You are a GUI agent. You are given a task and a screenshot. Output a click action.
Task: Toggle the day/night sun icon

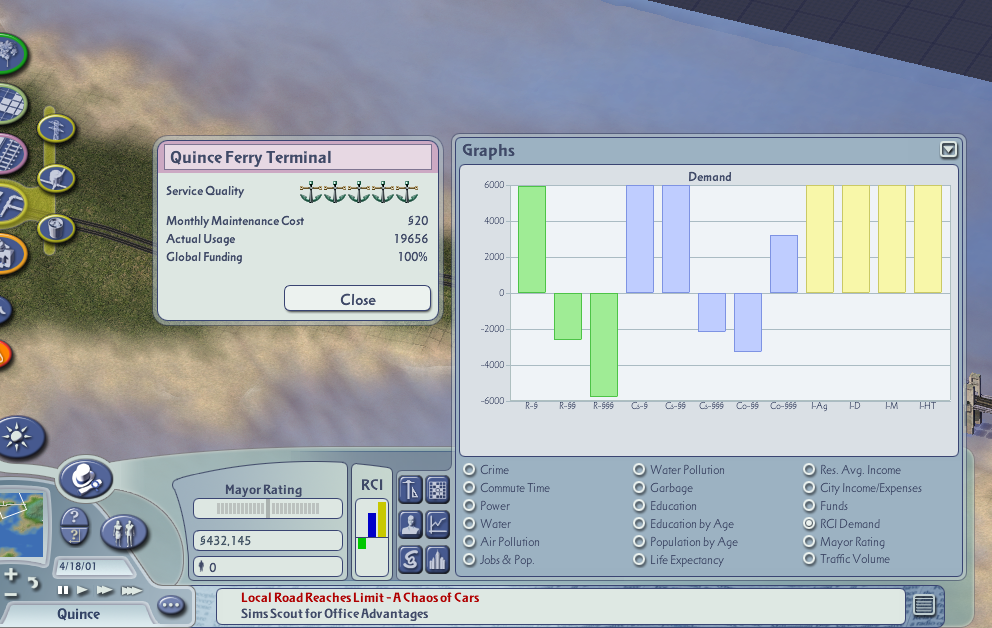19,437
